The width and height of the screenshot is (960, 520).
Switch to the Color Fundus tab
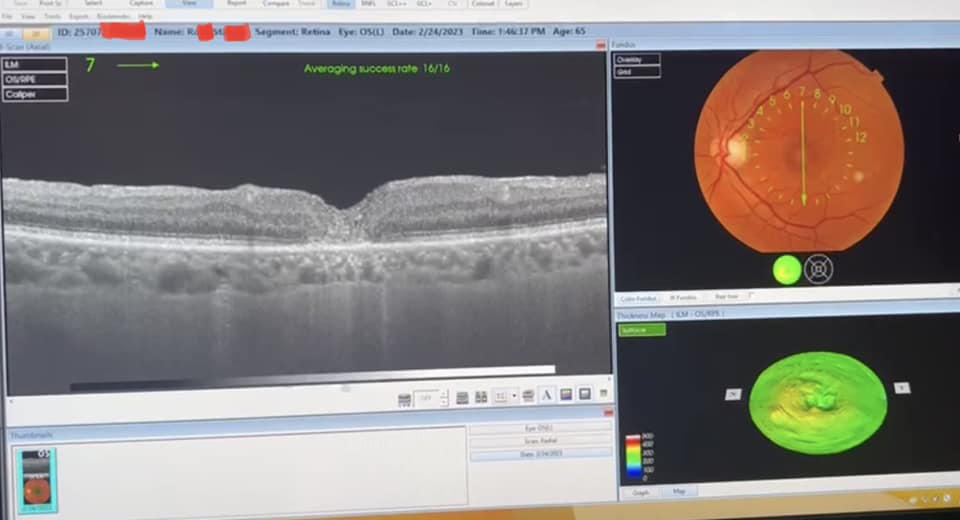click(639, 298)
